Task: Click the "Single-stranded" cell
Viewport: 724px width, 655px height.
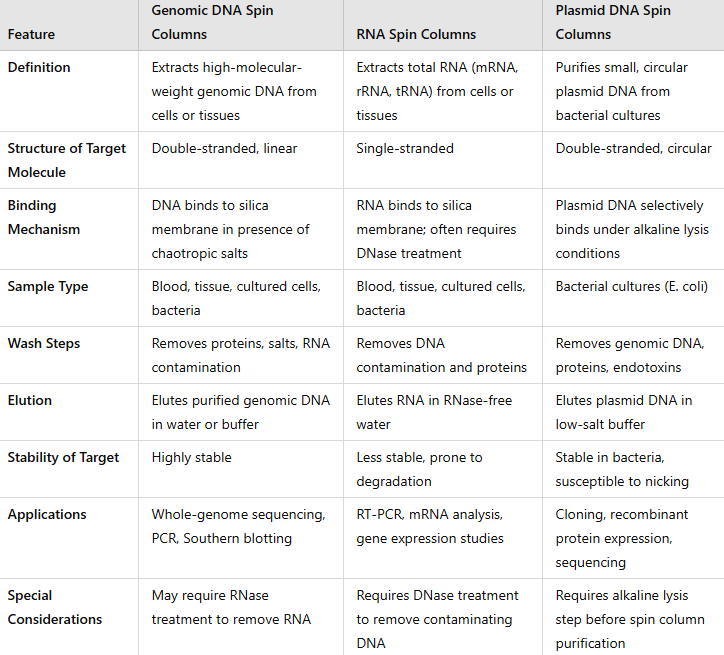Action: coord(405,148)
